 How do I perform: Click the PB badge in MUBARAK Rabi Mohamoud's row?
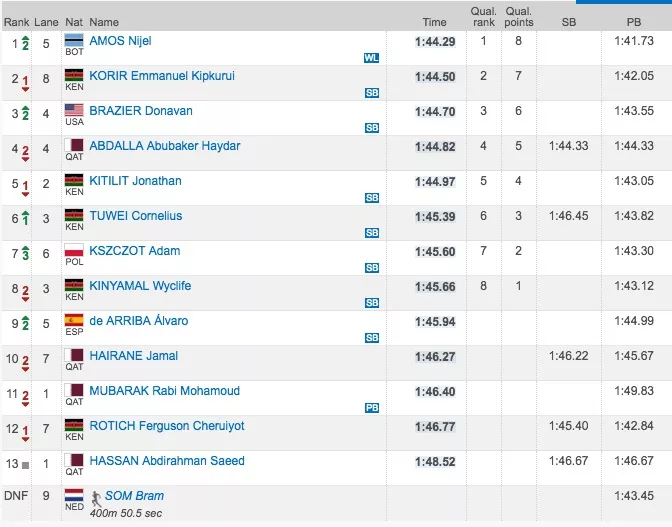click(372, 407)
